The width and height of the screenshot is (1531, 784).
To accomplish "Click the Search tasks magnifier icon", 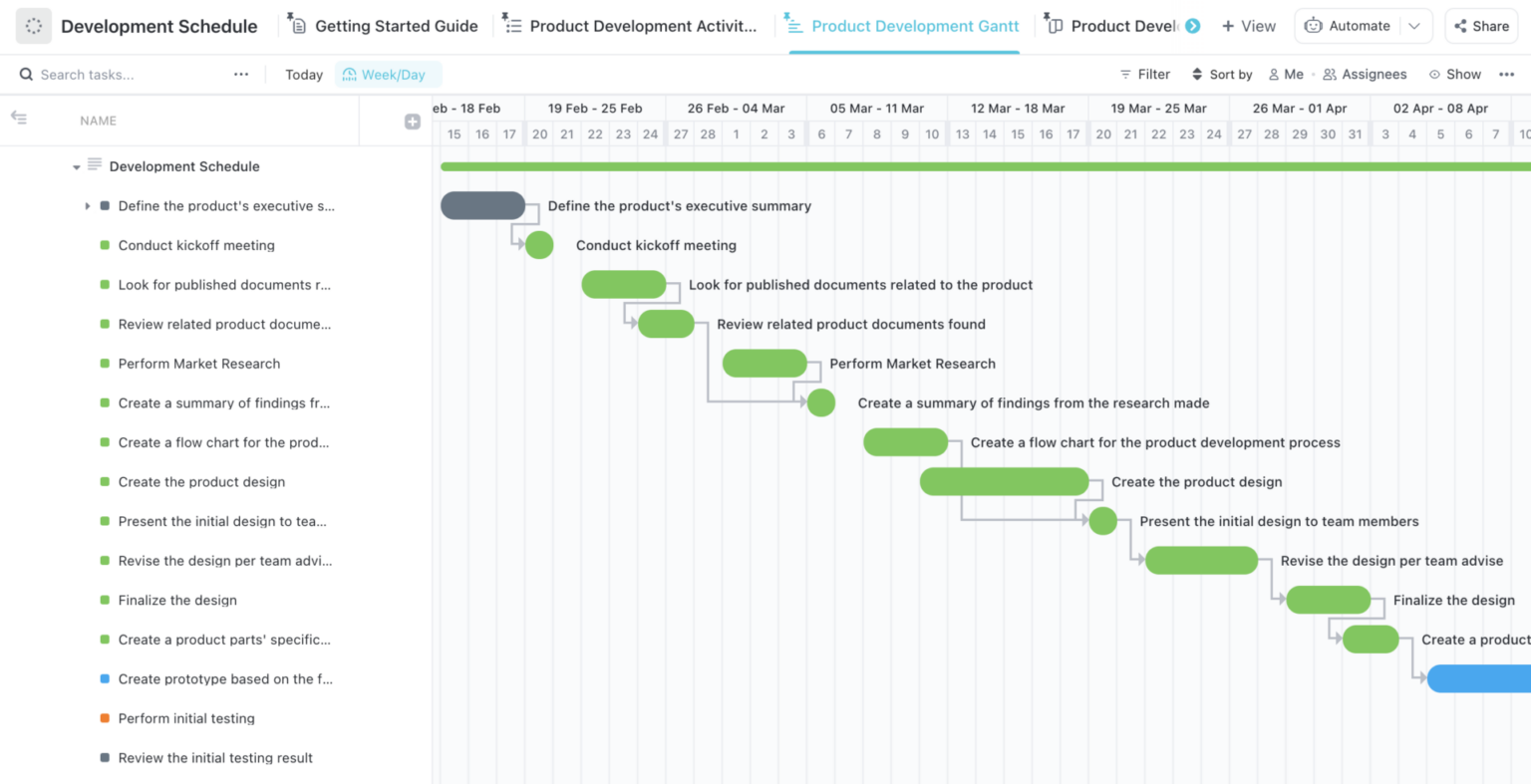I will tap(25, 74).
